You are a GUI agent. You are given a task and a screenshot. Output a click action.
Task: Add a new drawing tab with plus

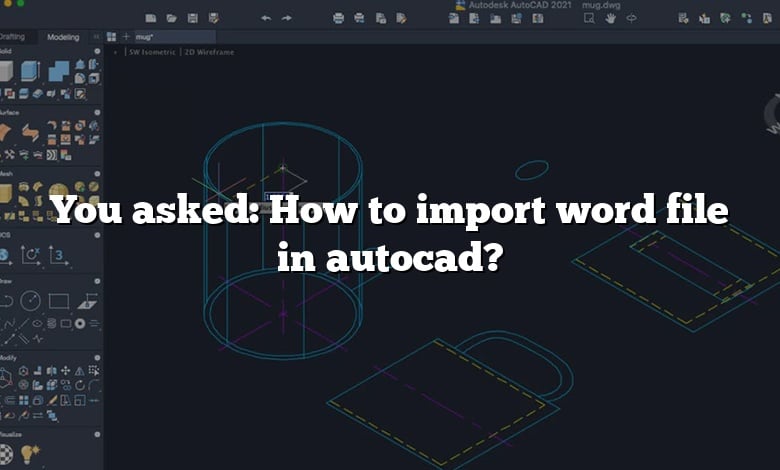tap(126, 37)
